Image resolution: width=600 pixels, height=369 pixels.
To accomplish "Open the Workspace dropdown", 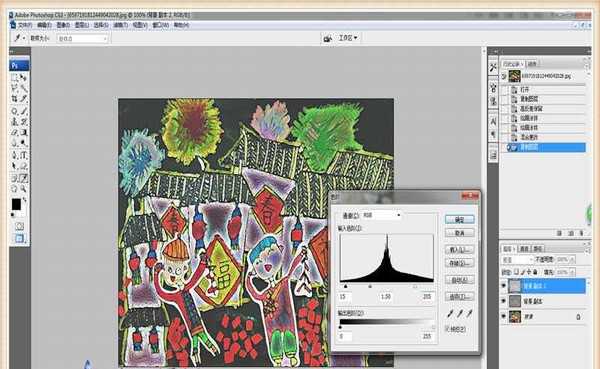I will 348,38.
